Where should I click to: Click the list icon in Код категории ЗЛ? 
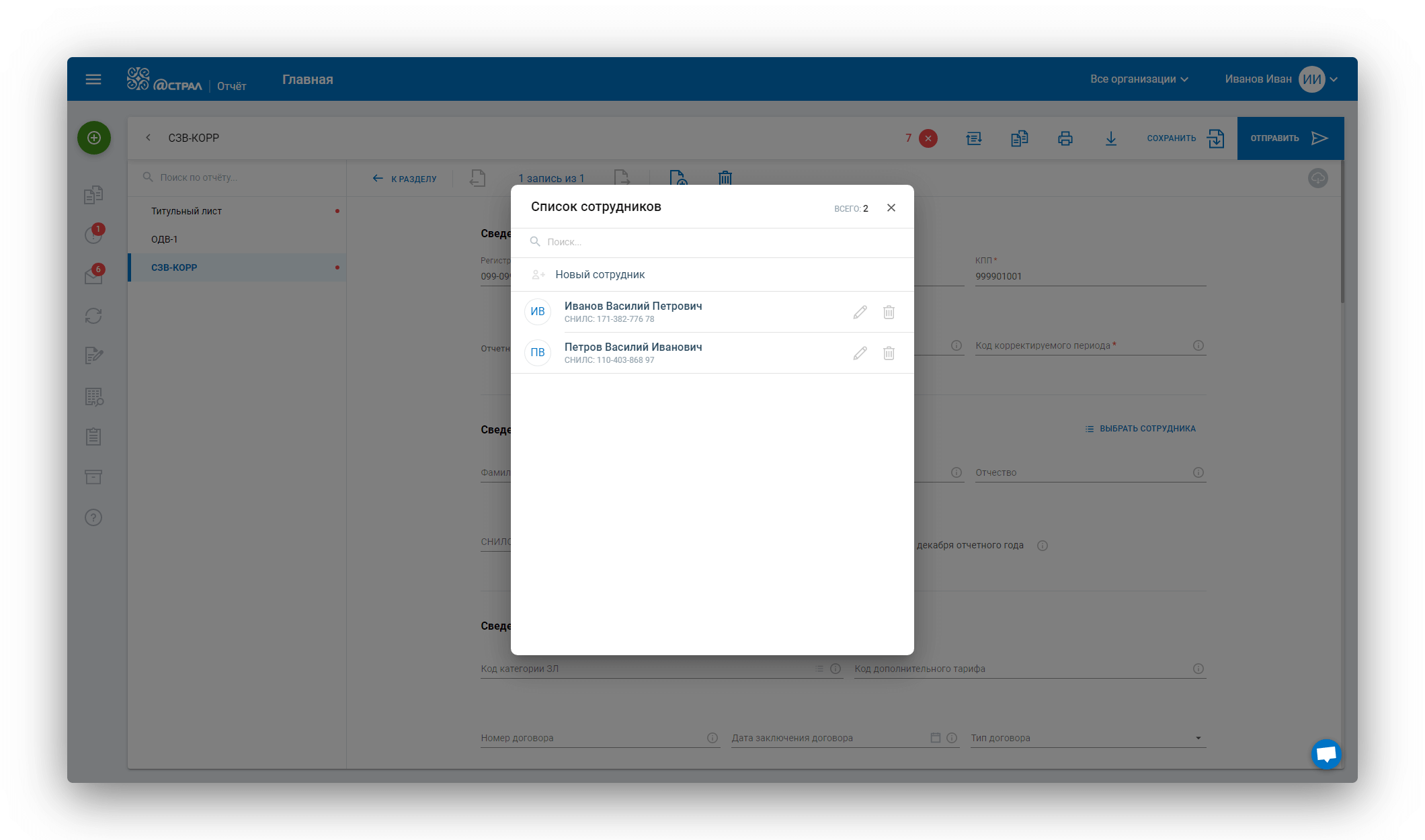coord(819,669)
